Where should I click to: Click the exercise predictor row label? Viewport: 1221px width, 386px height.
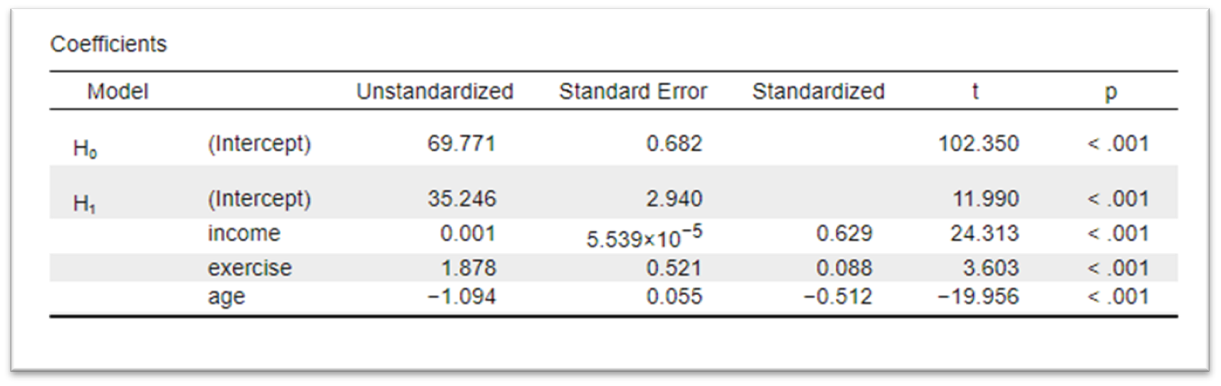250,268
